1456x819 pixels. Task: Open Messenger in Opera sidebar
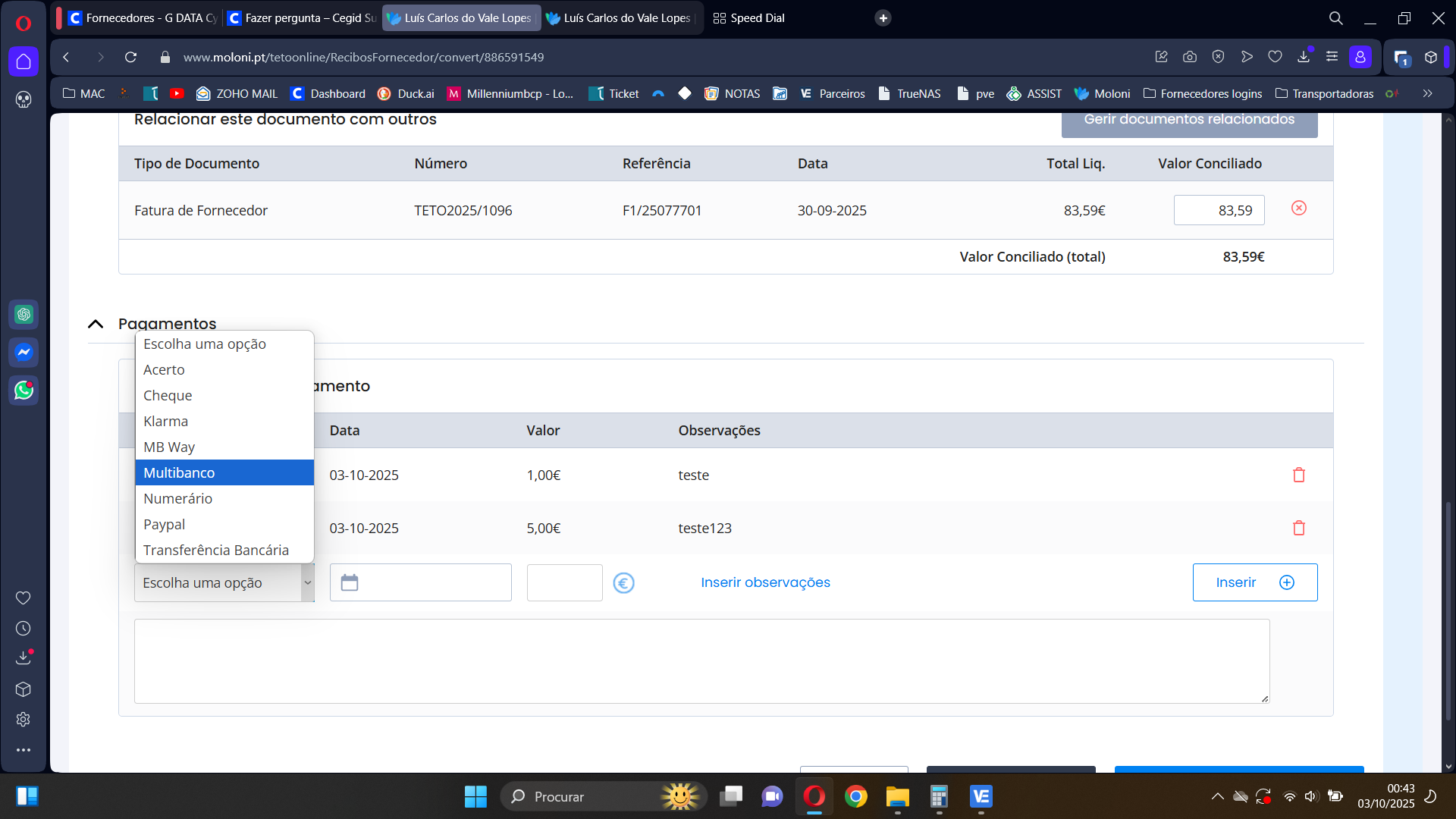click(x=24, y=353)
